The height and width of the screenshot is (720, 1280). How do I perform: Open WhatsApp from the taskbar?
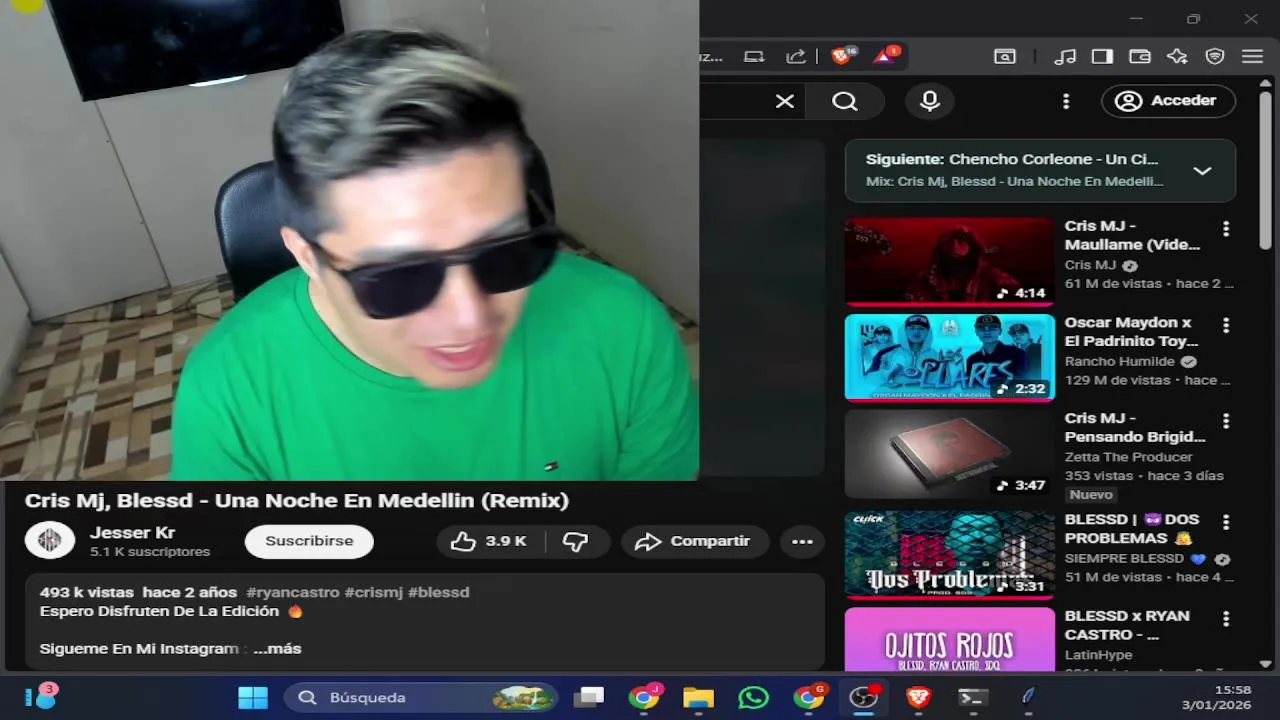click(x=753, y=697)
